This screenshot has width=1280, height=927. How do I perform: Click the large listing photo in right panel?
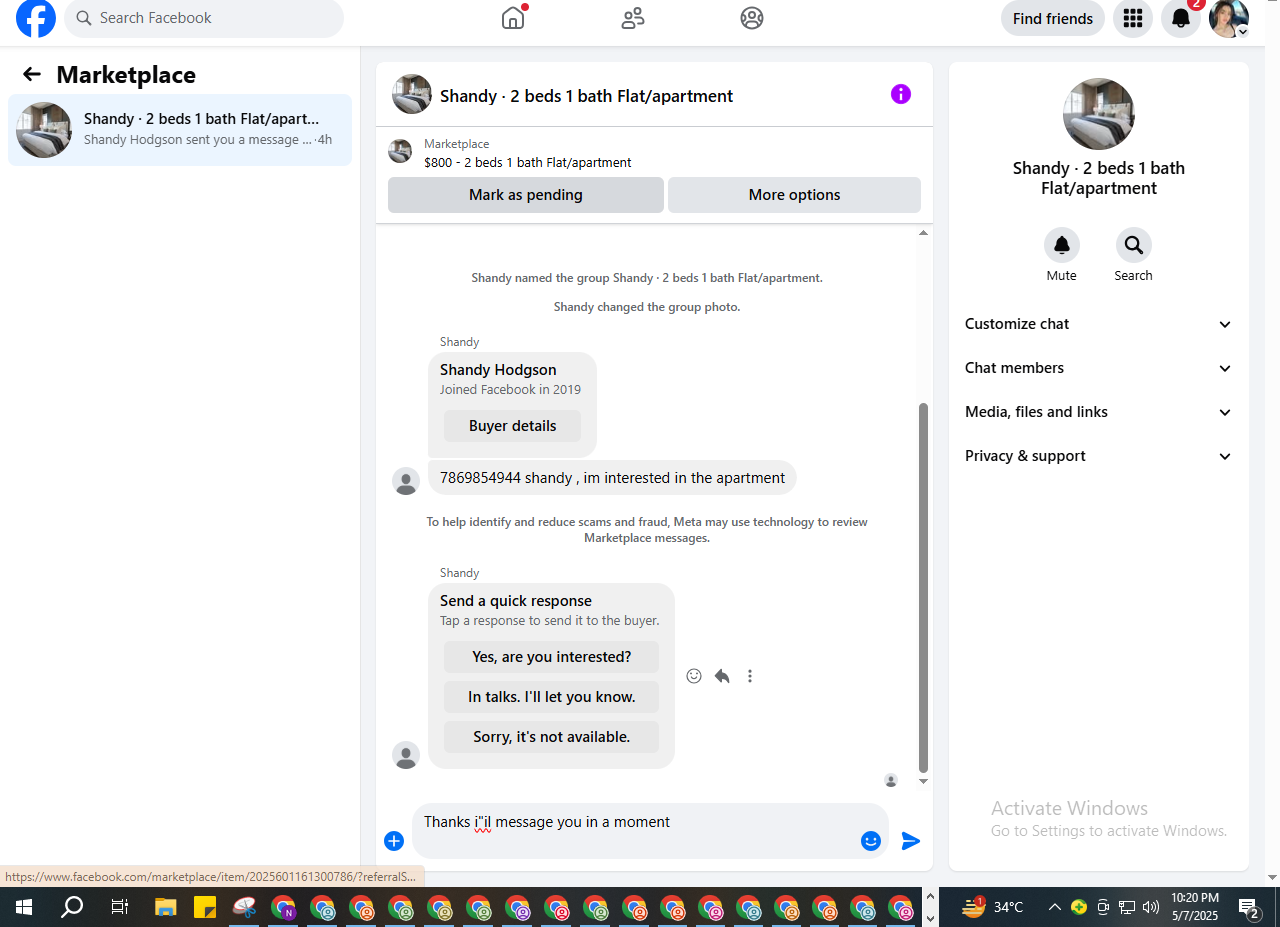[x=1099, y=114]
